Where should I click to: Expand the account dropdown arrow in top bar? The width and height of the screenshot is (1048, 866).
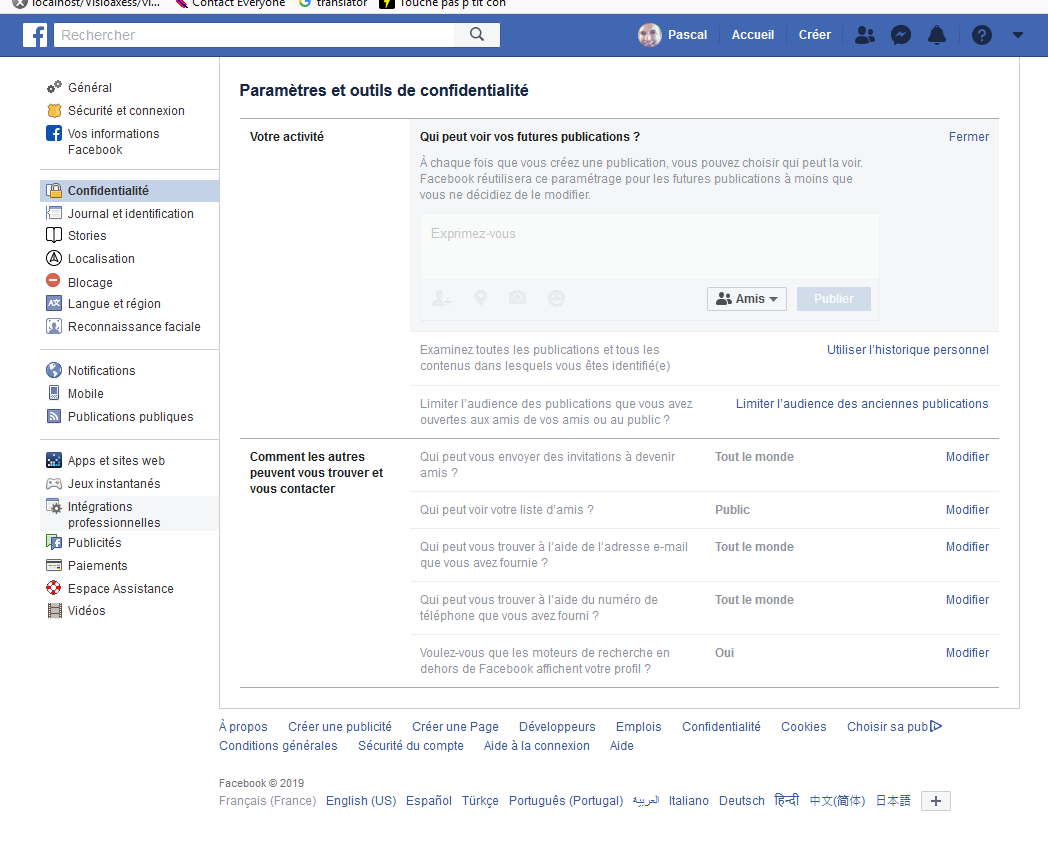pos(1017,35)
